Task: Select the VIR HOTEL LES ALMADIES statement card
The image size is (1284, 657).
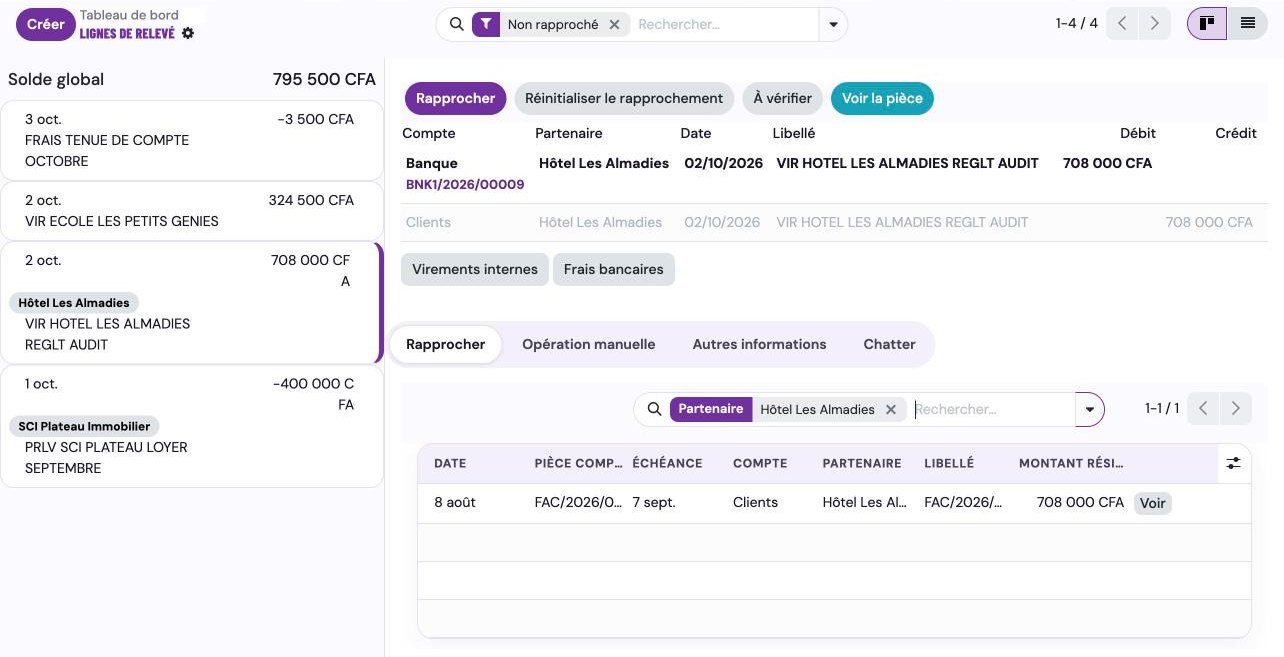Action: 191,302
